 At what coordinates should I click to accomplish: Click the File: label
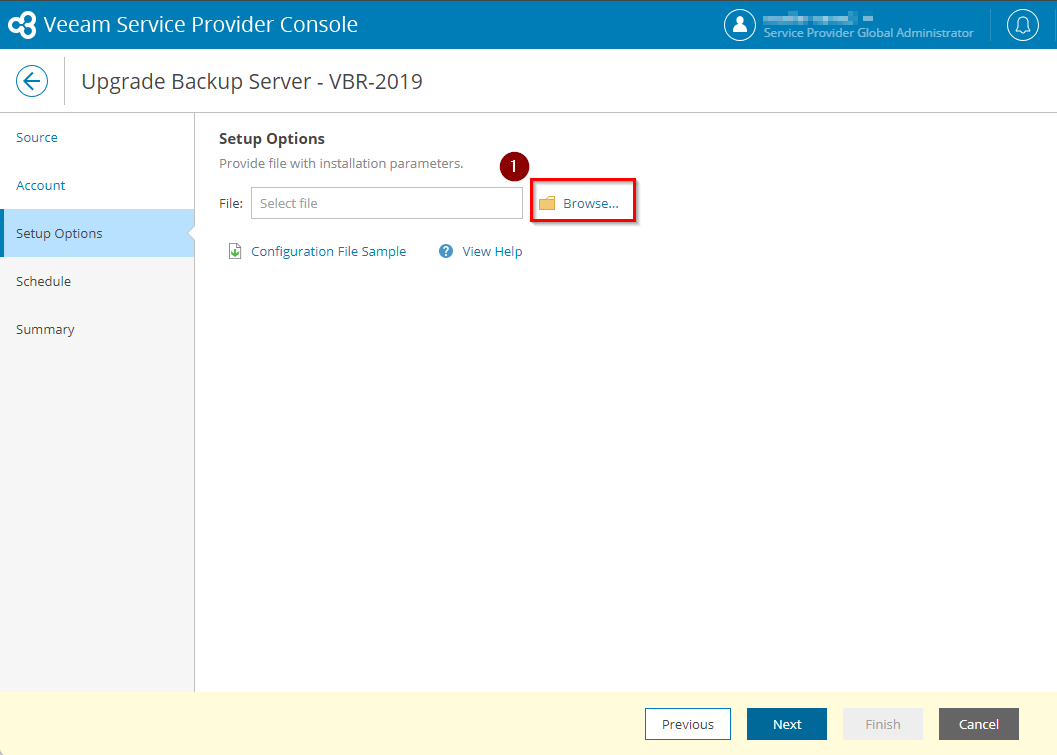click(x=231, y=203)
